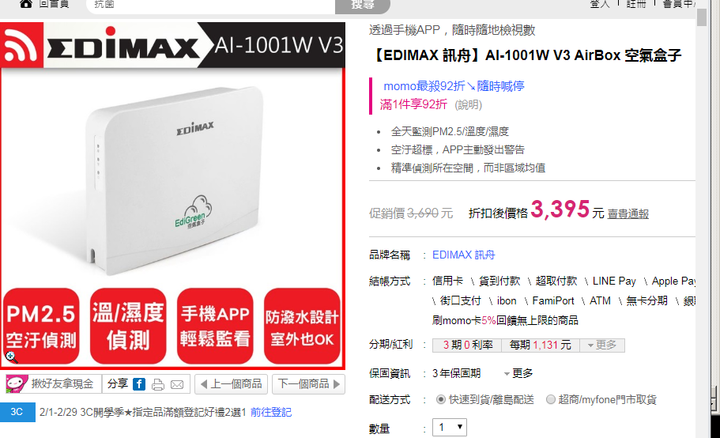The width and height of the screenshot is (720, 438).
Task: Click the pink refer-a-friend mascot icon
Action: coord(17,384)
